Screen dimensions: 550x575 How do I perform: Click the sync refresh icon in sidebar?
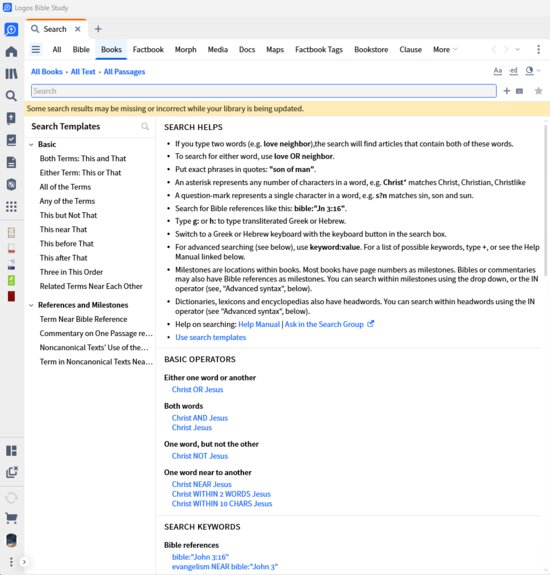point(11,498)
